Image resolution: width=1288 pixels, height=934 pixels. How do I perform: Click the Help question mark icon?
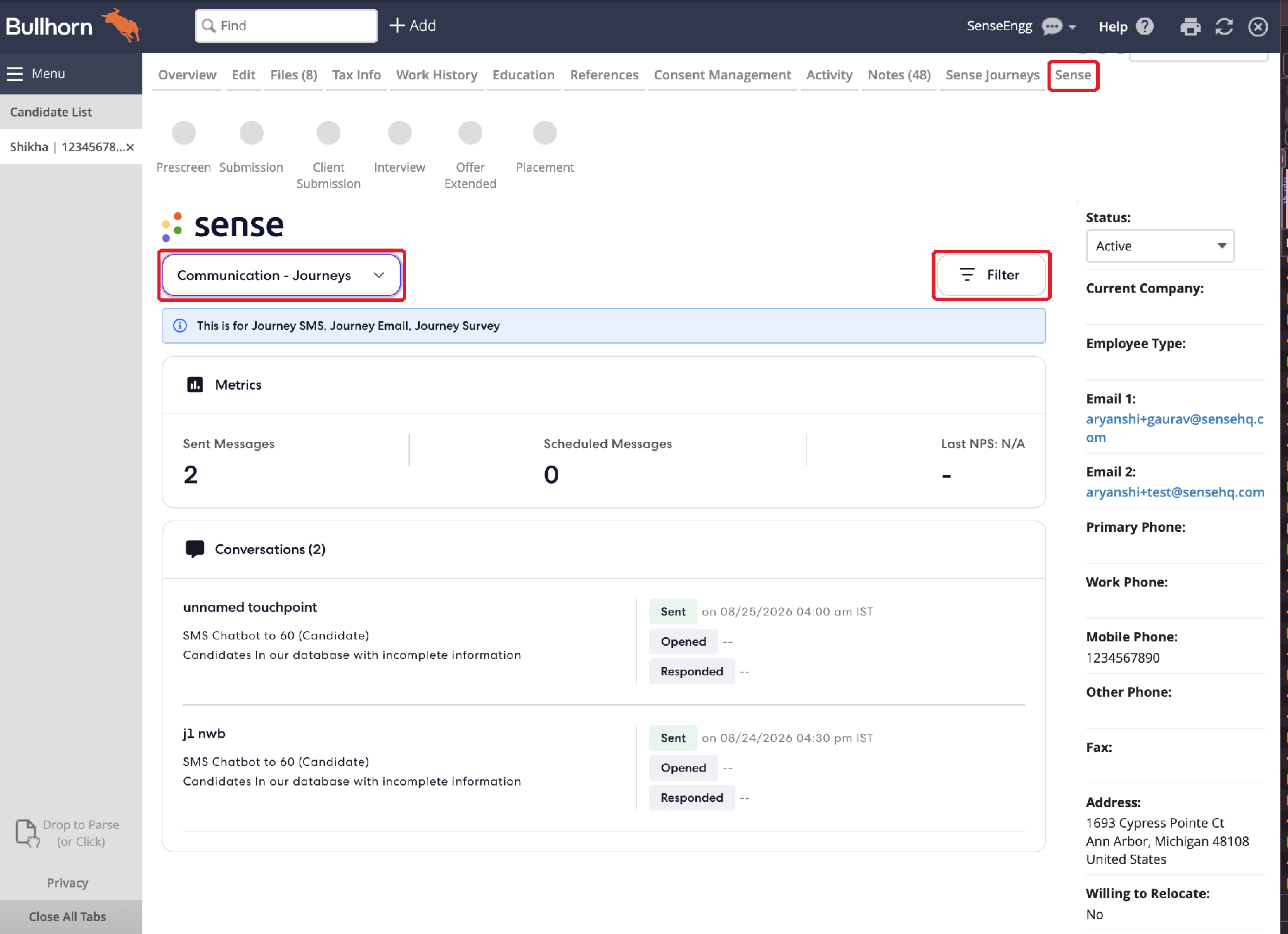[1144, 26]
